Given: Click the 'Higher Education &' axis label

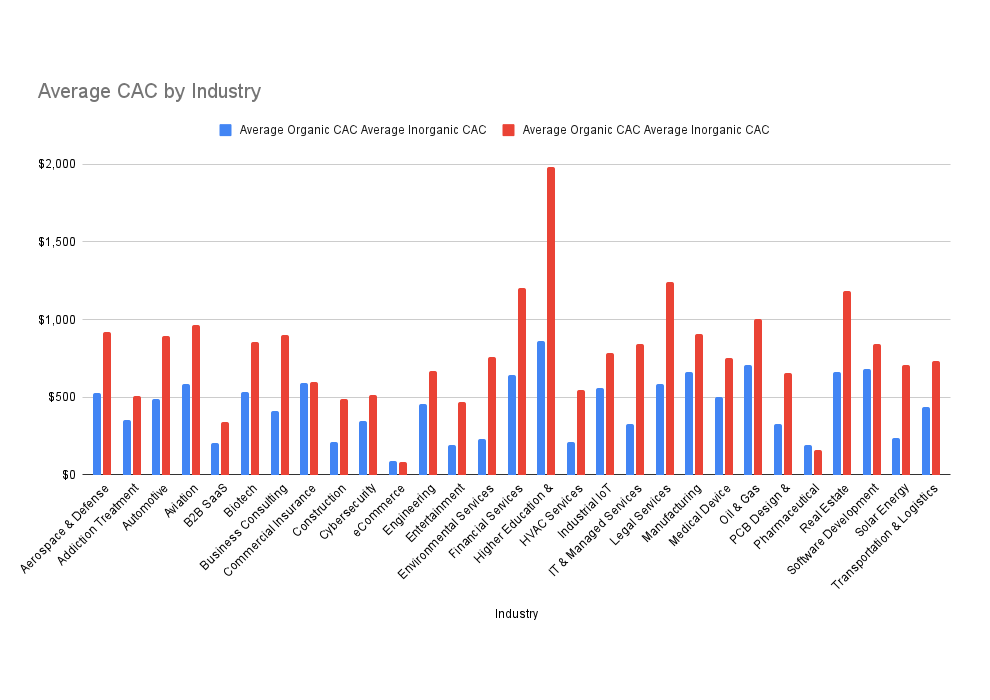Looking at the screenshot, I should click(x=513, y=523).
